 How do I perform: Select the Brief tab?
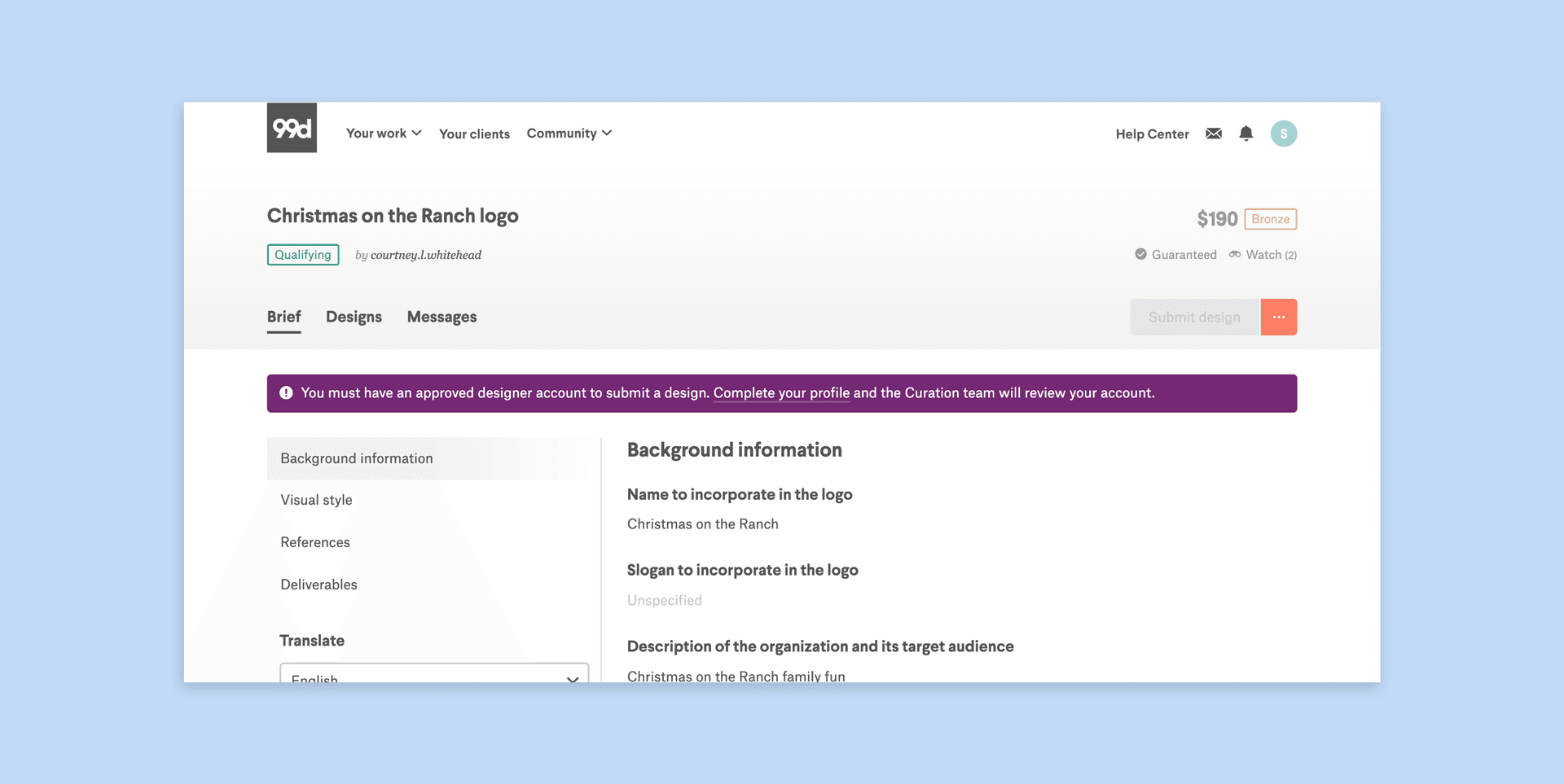coord(283,318)
